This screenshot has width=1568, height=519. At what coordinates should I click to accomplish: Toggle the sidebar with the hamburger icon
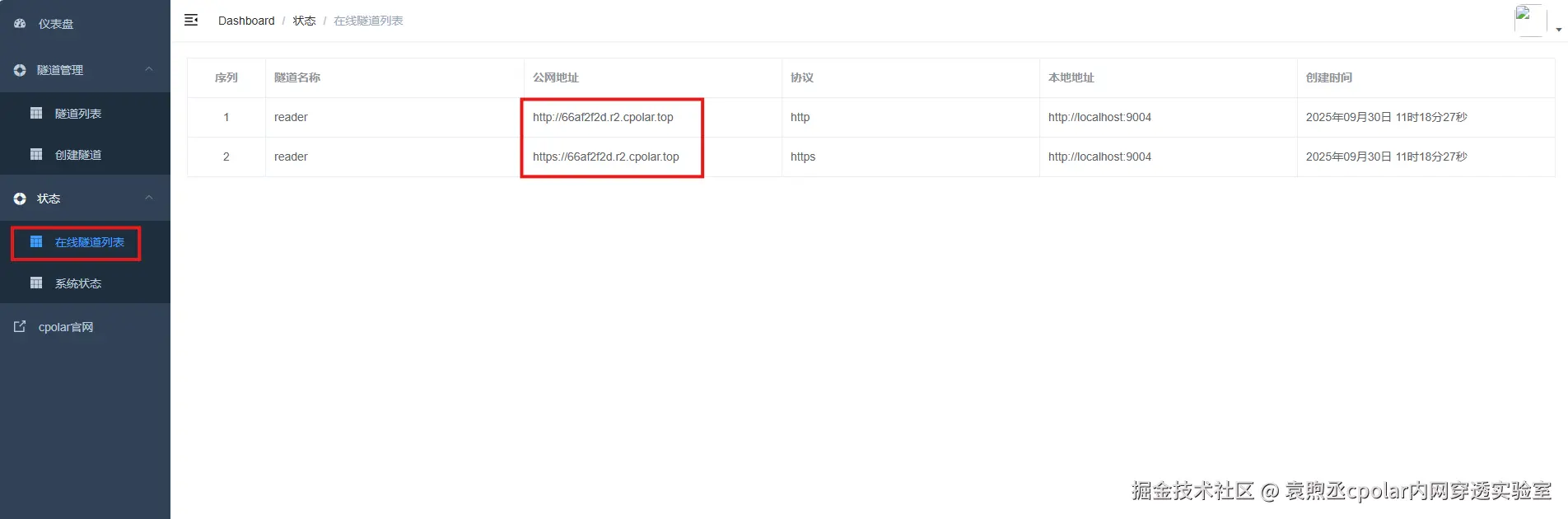(x=191, y=20)
